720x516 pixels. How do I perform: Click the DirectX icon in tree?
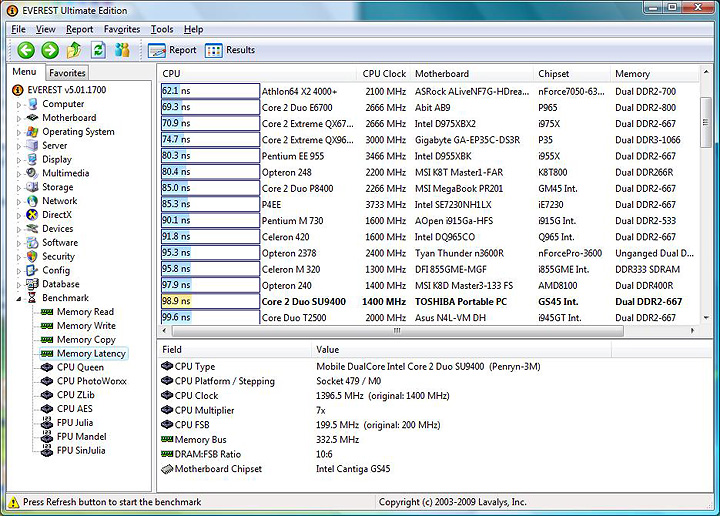click(32, 215)
